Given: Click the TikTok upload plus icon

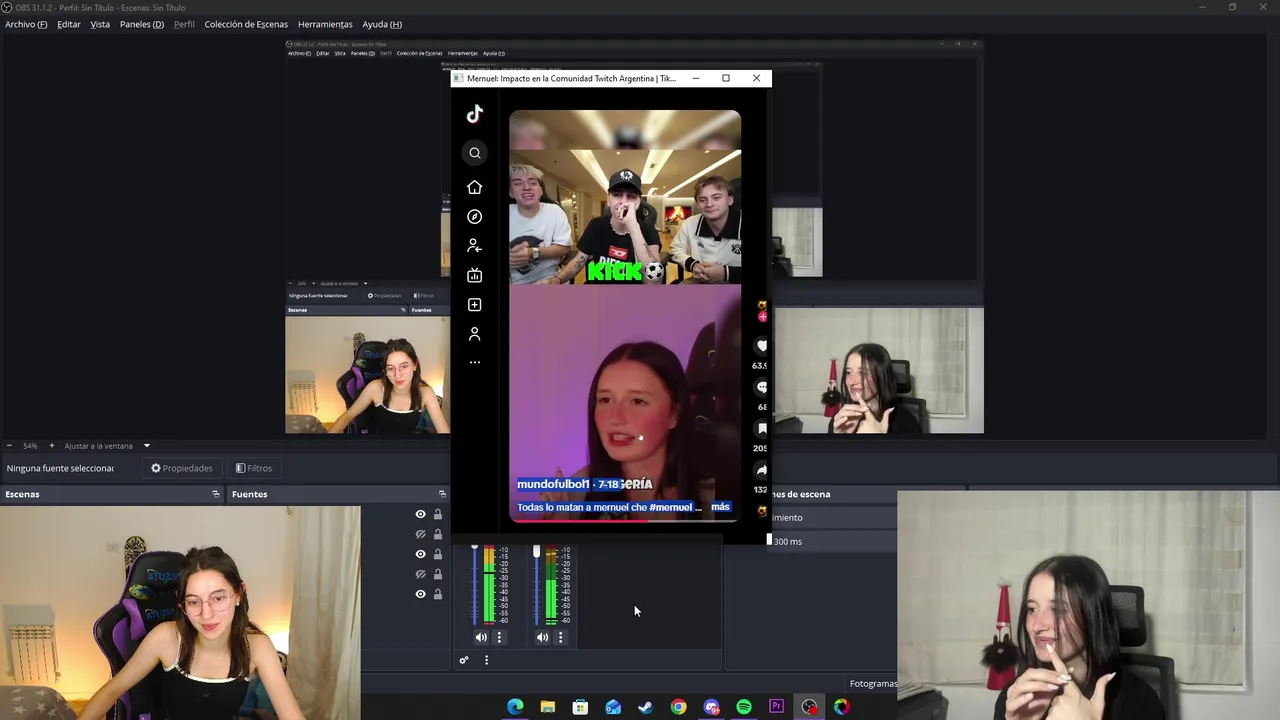Looking at the screenshot, I should 475,305.
